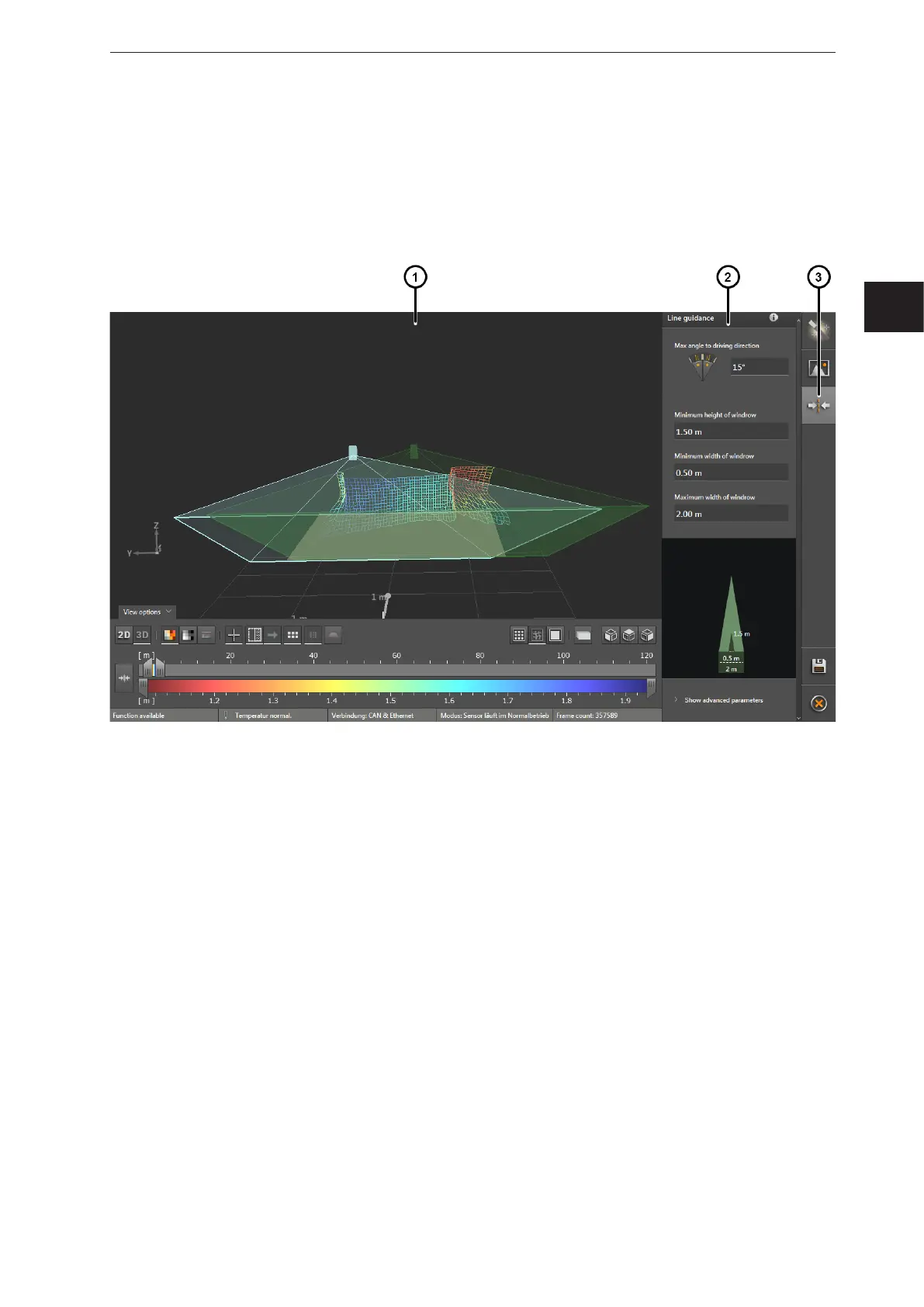This screenshot has height=1307, width=924.
Task: Toggle the wireframe mesh view icon
Action: pyautogui.click(x=537, y=636)
